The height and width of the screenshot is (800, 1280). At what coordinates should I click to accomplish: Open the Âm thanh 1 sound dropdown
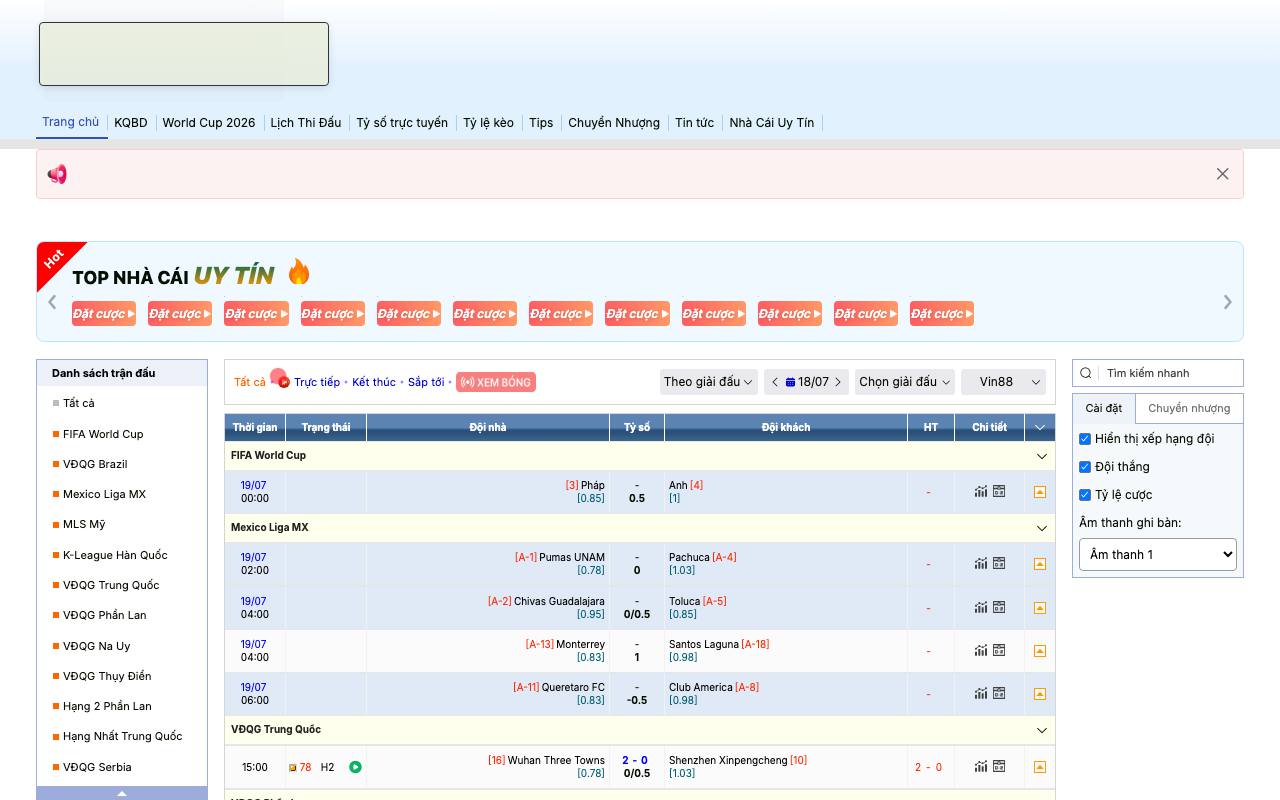point(1158,554)
